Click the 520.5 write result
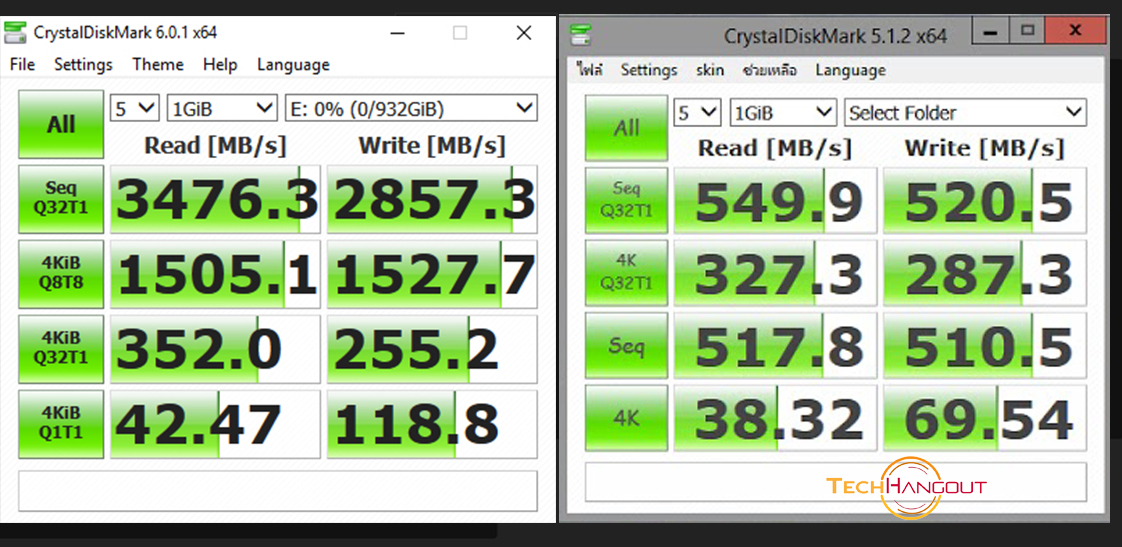Viewport: 1122px width, 547px height. 985,200
